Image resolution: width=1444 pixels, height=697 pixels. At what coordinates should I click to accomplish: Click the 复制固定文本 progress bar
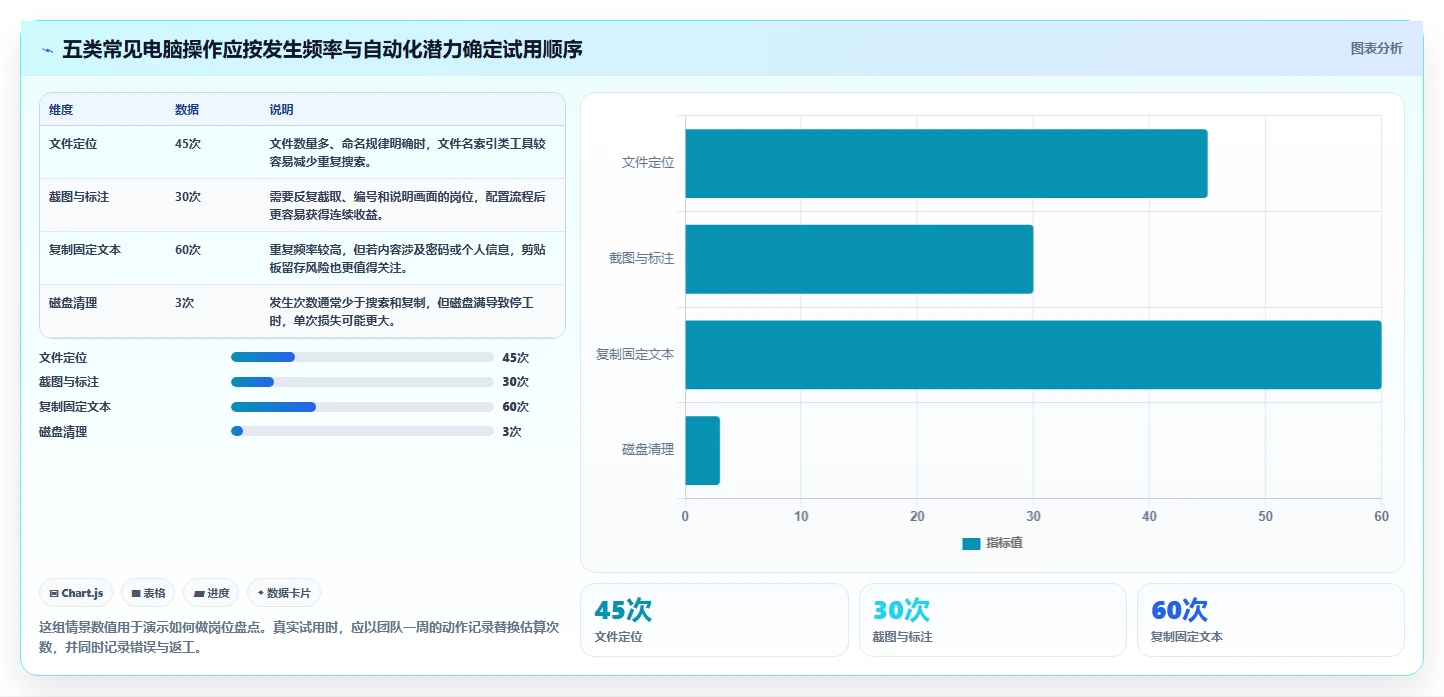(362, 407)
